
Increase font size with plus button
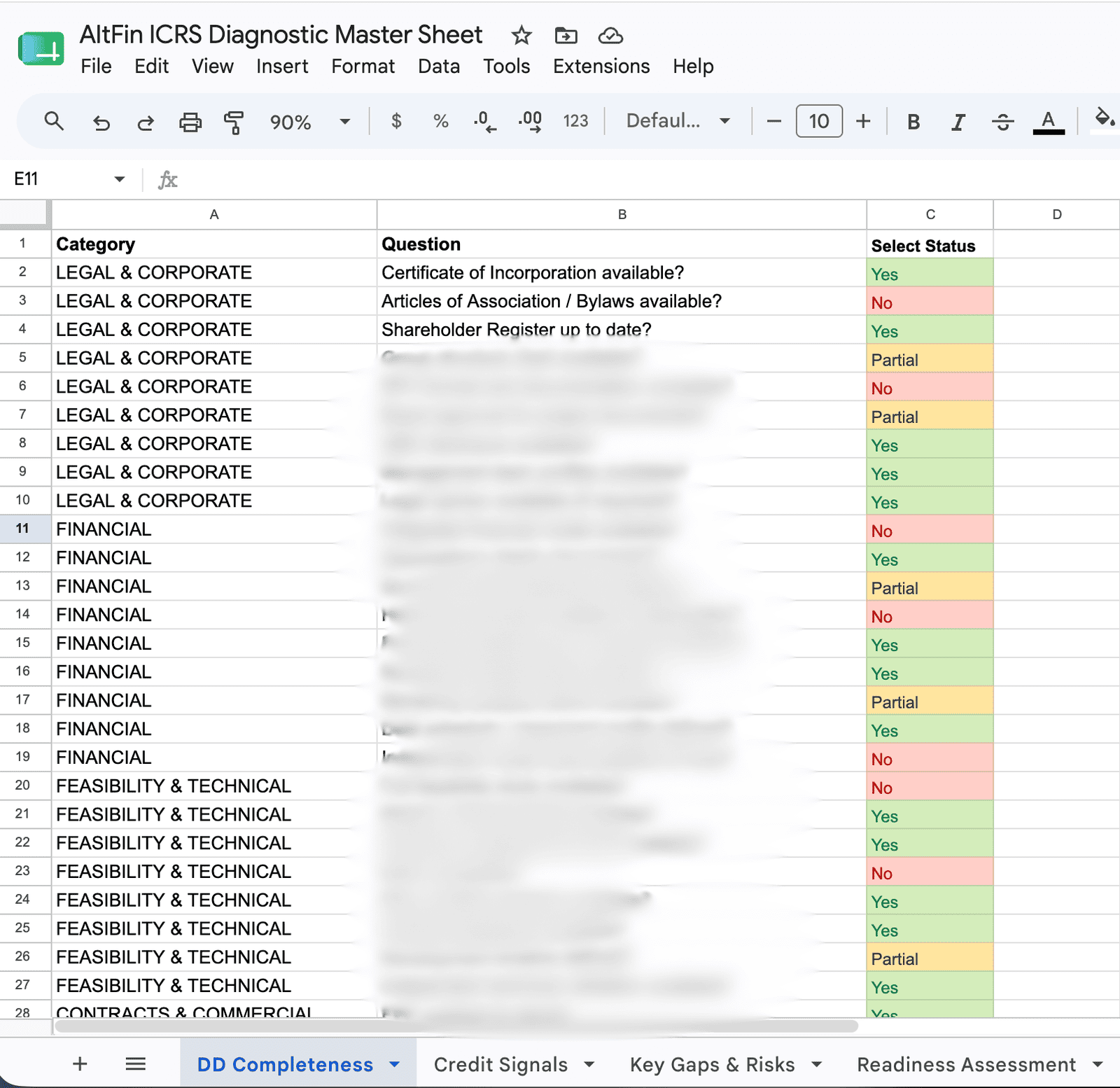[x=863, y=121]
